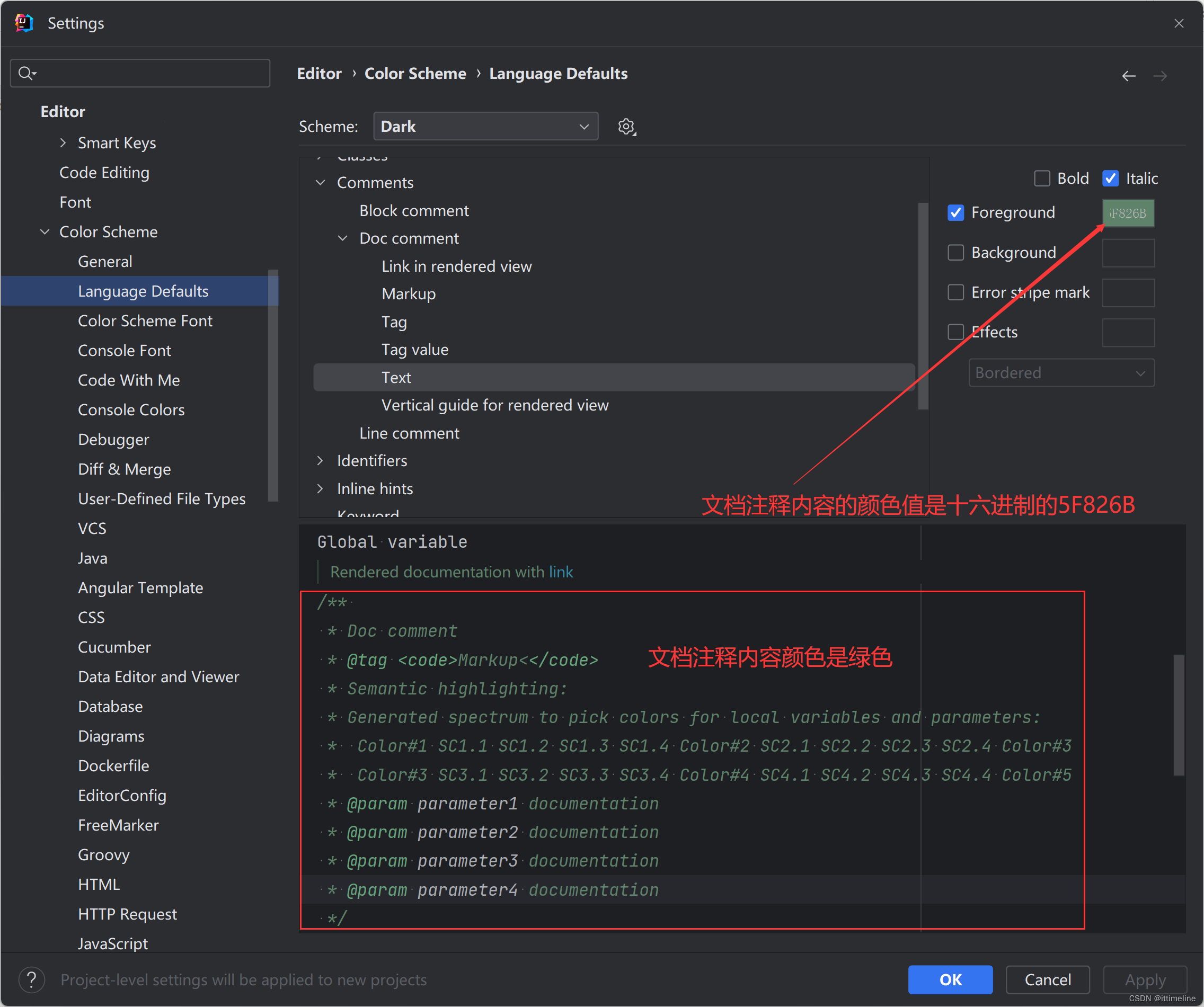Screen dimensions: 1204x1007
Task: Close the Settings dialog
Action: 1179,23
